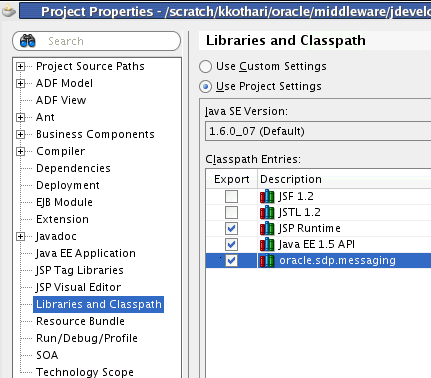Select Business Components label in tree
The width and height of the screenshot is (431, 378).
95,134
